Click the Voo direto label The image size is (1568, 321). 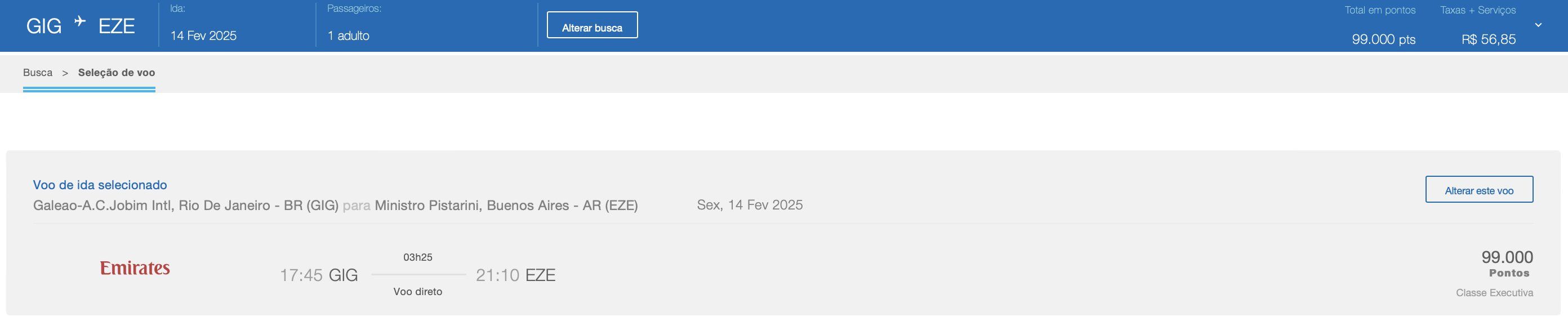pos(417,292)
